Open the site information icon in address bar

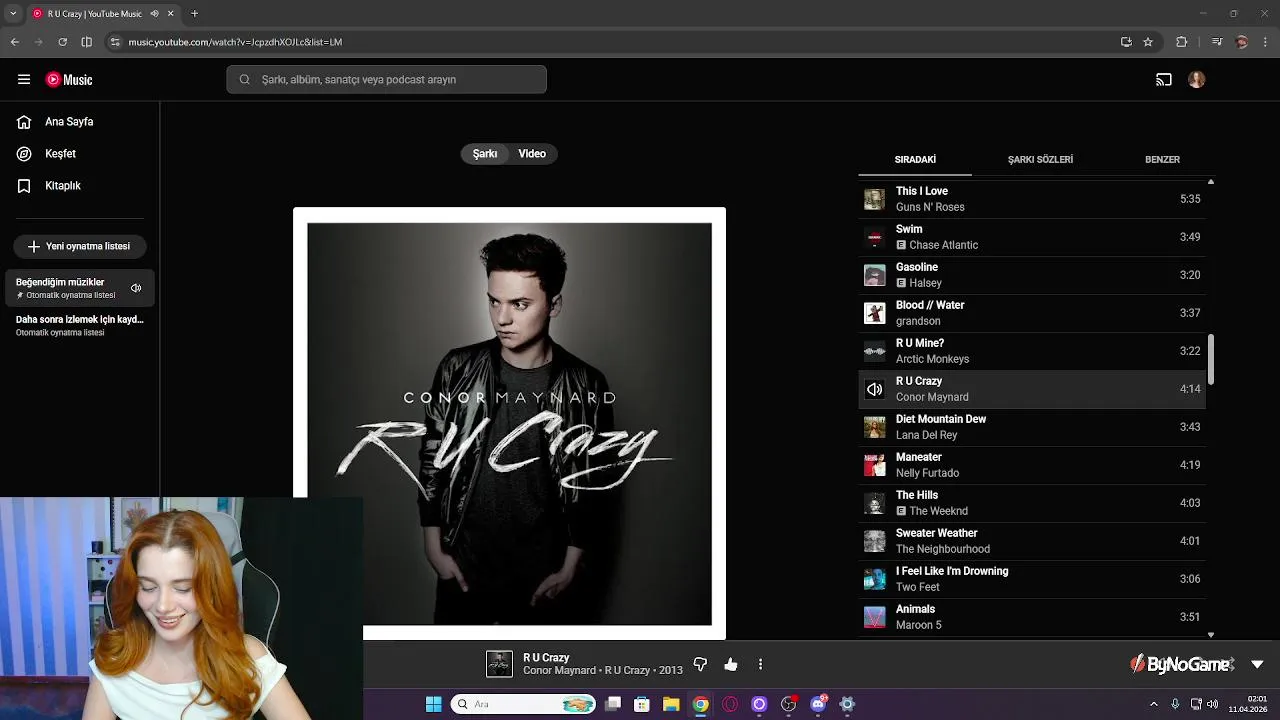(x=115, y=42)
